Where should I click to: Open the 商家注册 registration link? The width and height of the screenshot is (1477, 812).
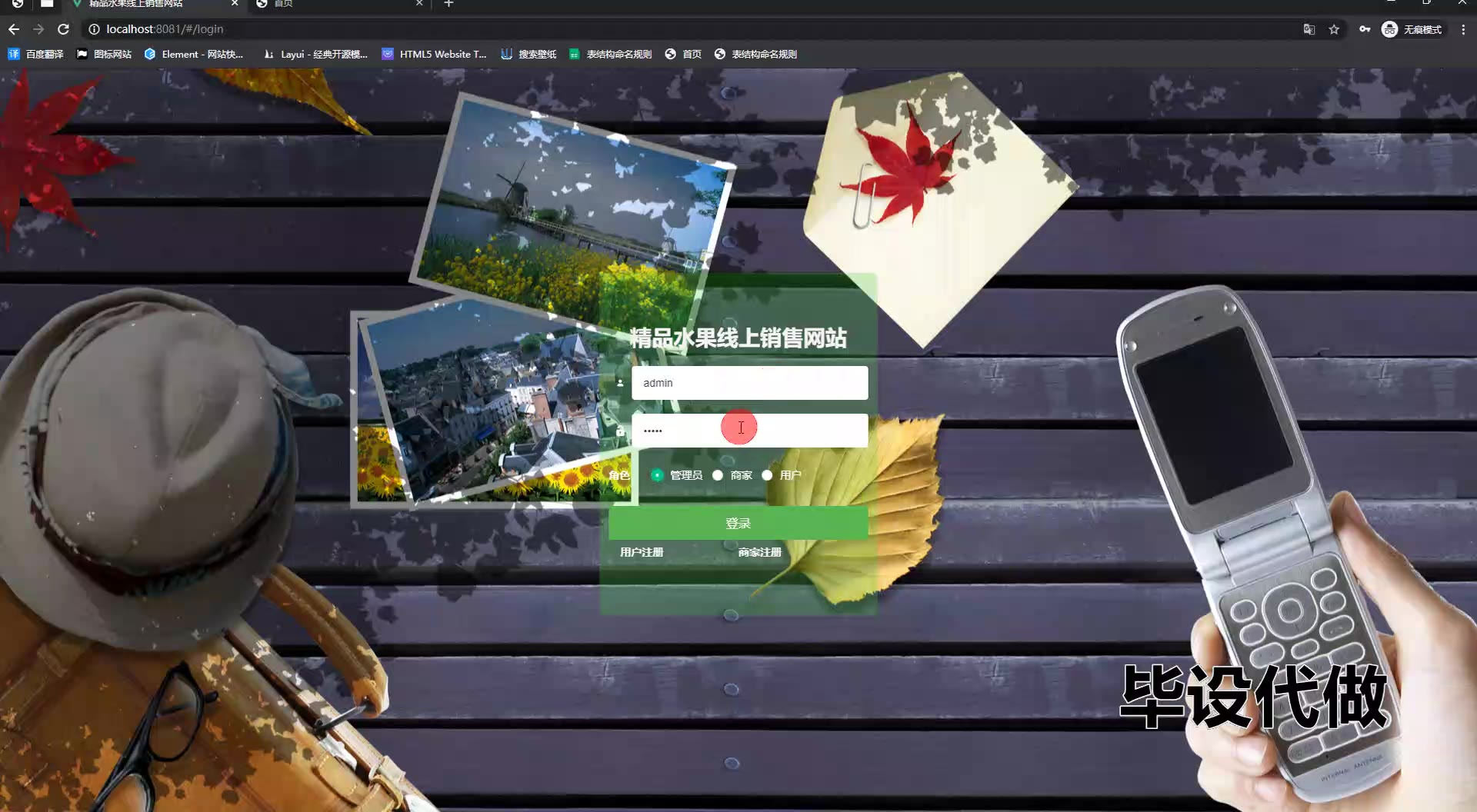pos(760,552)
